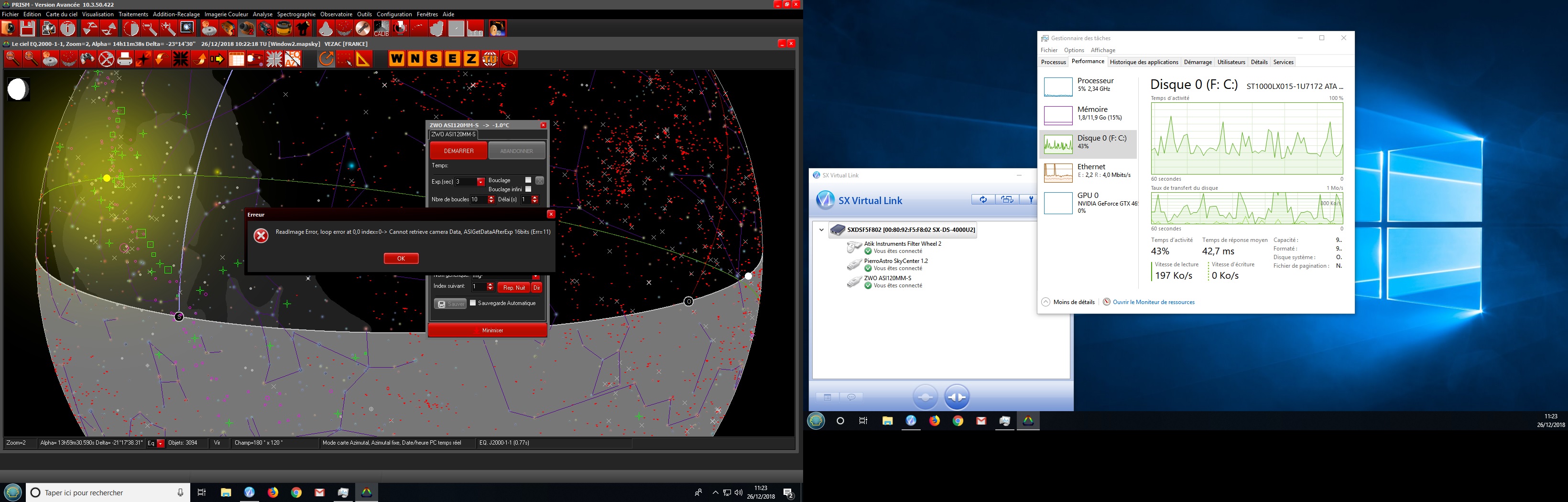The height and width of the screenshot is (502, 1568).
Task: Open the Exp.(sec) exposure dropdown
Action: click(x=480, y=182)
